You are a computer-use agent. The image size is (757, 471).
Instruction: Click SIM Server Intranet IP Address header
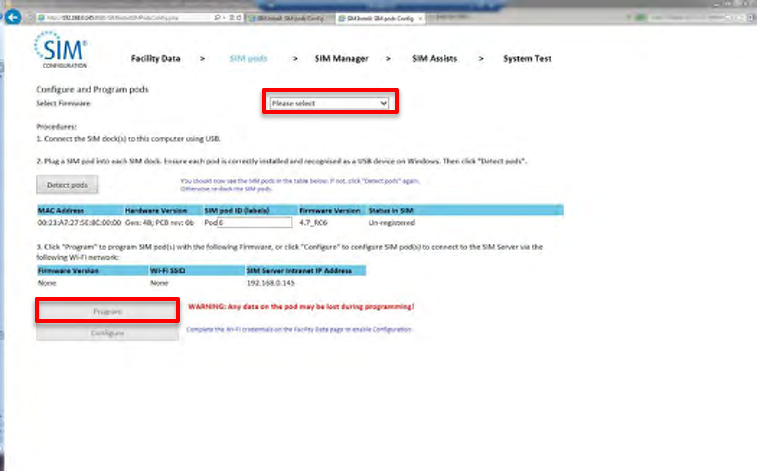299,271
